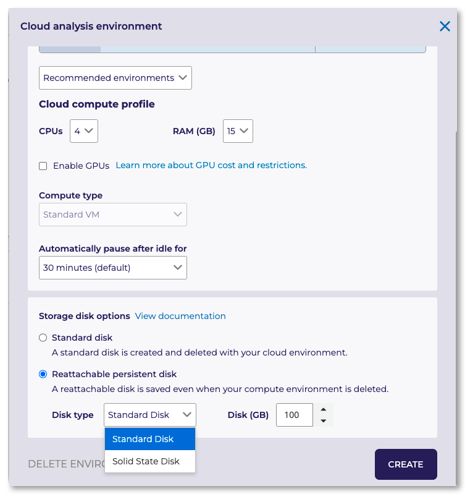Choose Standard Disk from the list
This screenshot has height=497, width=467.
pos(150,439)
